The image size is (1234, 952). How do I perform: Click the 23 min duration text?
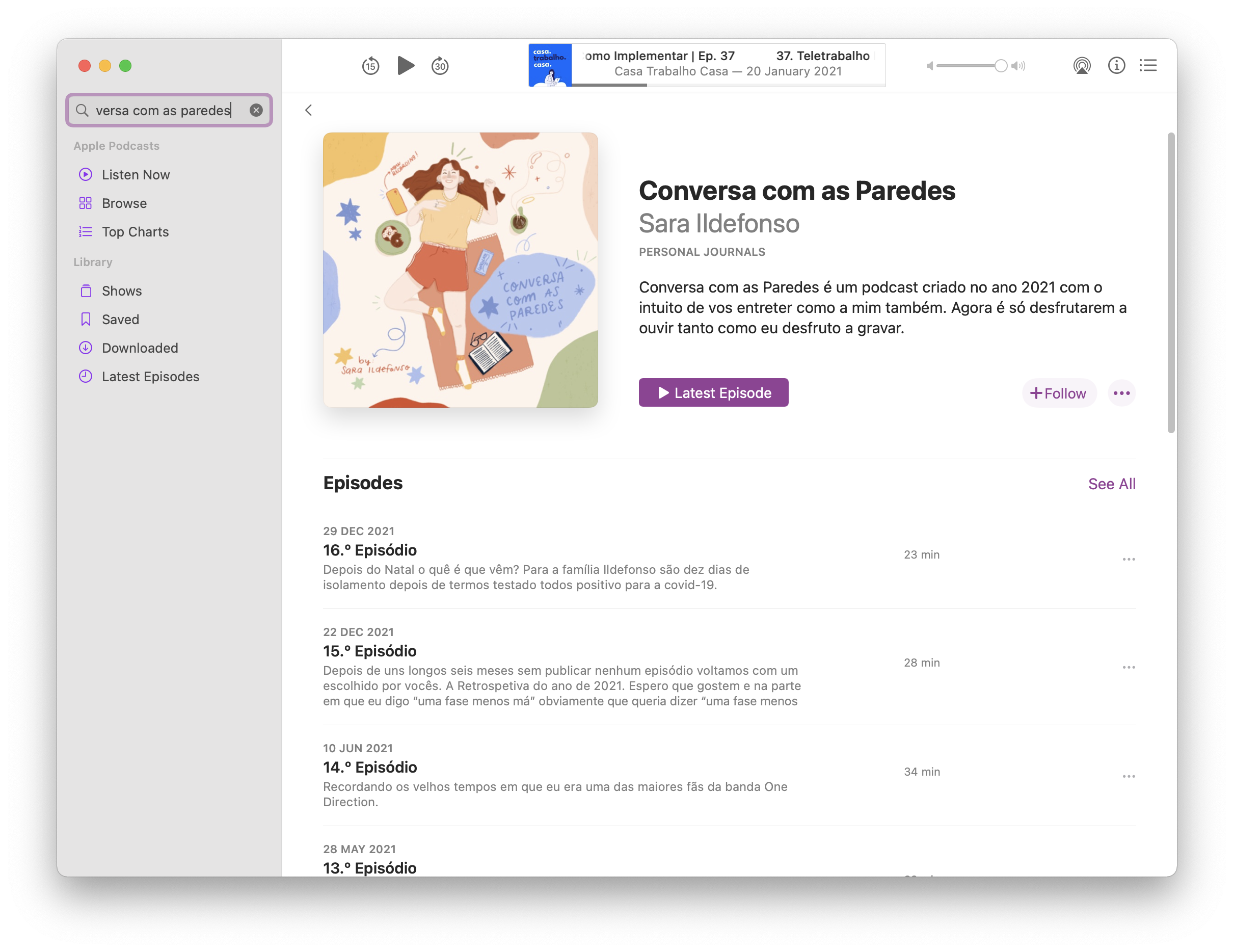click(x=922, y=554)
